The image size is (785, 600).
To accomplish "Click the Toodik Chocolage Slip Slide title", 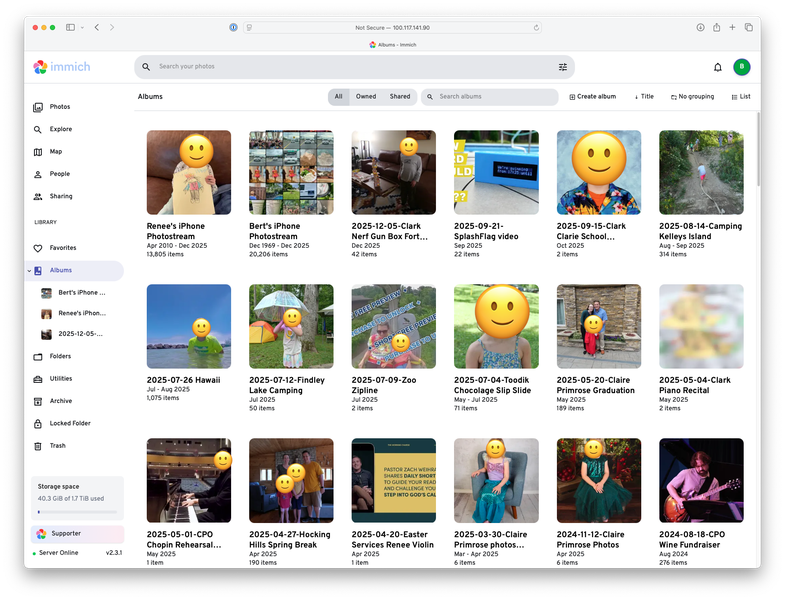I will click(492, 386).
